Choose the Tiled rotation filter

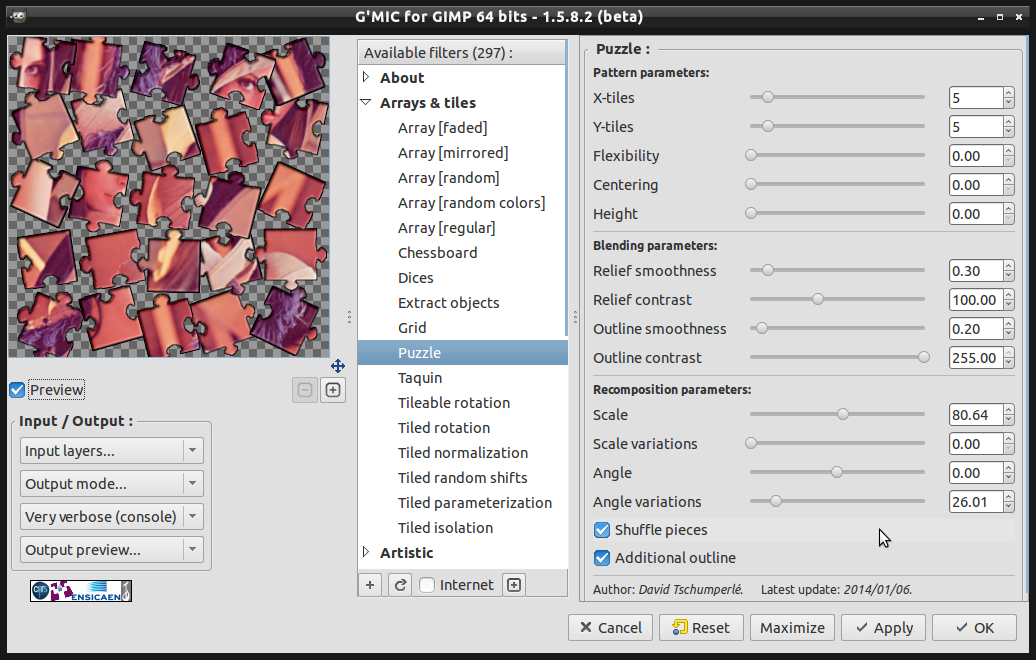click(x=444, y=427)
